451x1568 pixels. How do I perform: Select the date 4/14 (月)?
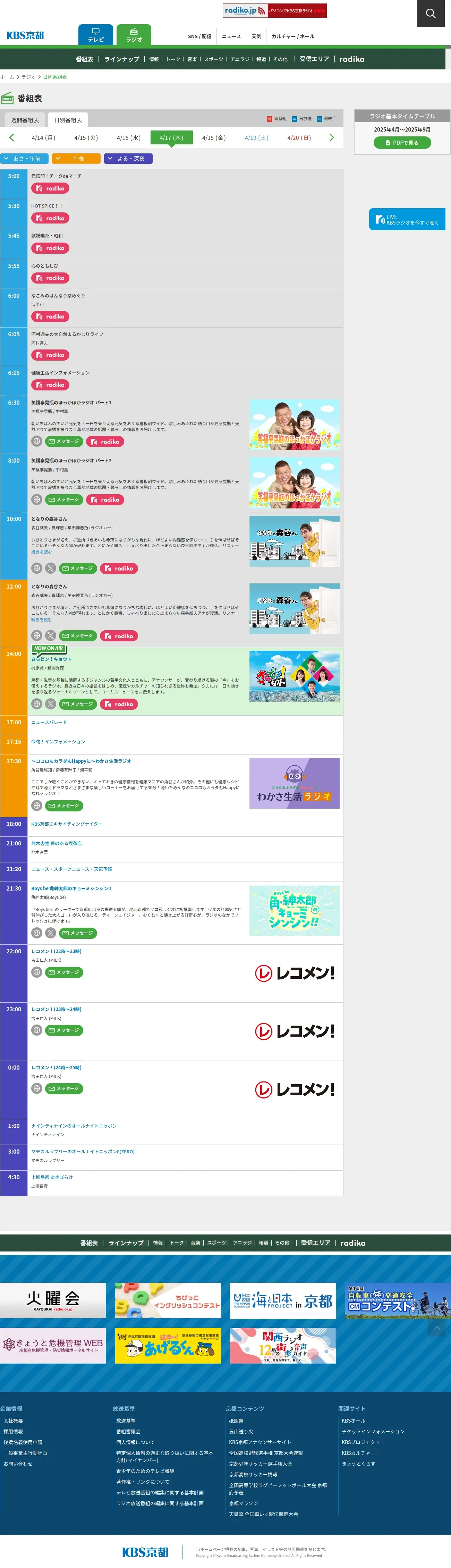pyautogui.click(x=43, y=138)
